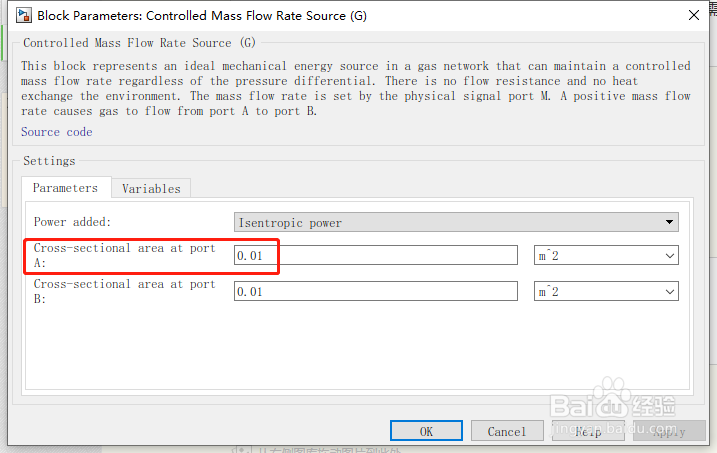
Task: Click the Cross-sectional area at port B label
Action: [124, 291]
